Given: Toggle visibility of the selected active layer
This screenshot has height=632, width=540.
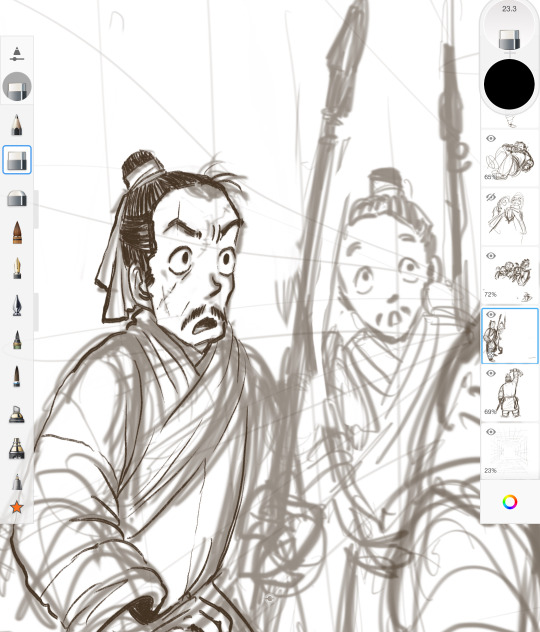Looking at the screenshot, I should 490,314.
